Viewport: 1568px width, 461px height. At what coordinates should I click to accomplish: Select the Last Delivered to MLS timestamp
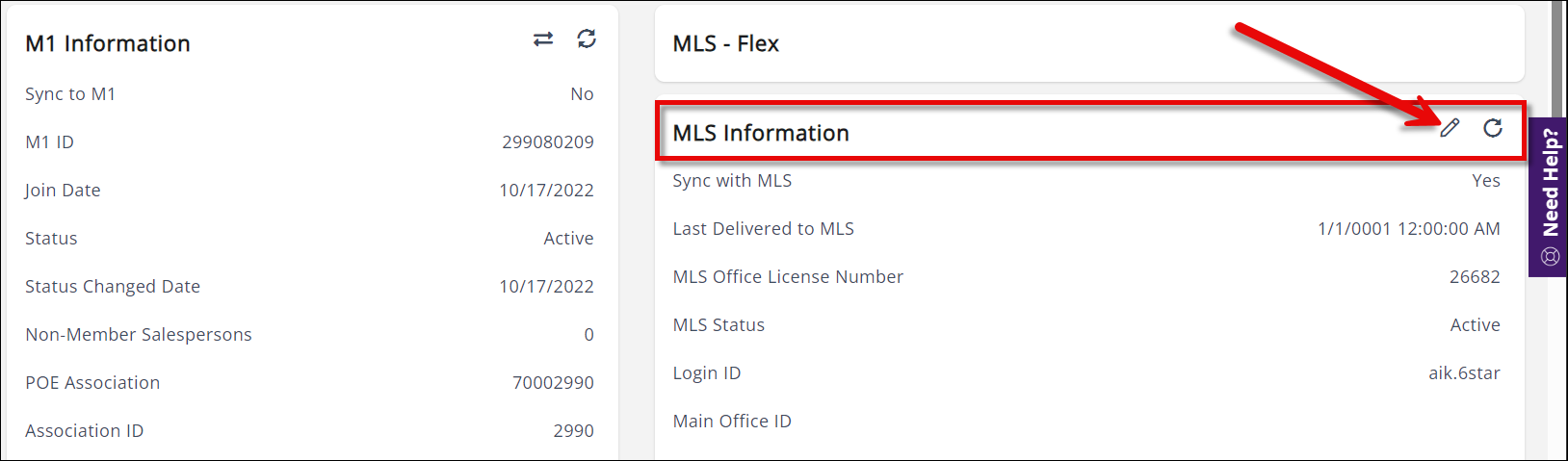[x=1408, y=229]
